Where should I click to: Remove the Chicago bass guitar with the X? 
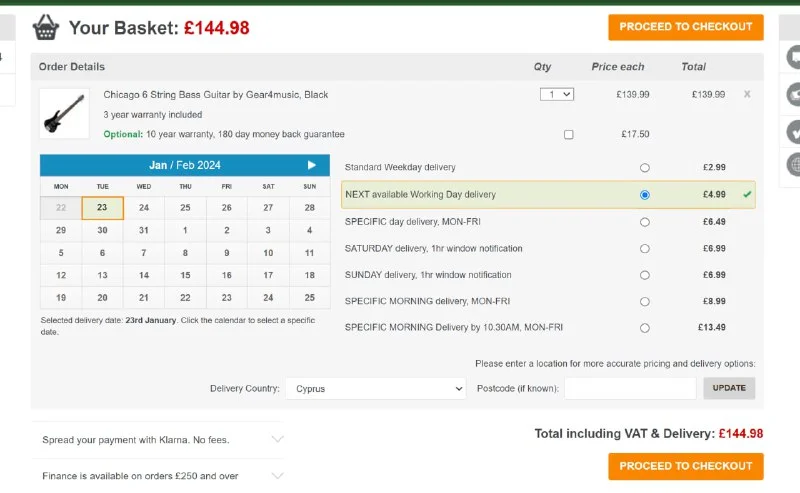click(747, 94)
